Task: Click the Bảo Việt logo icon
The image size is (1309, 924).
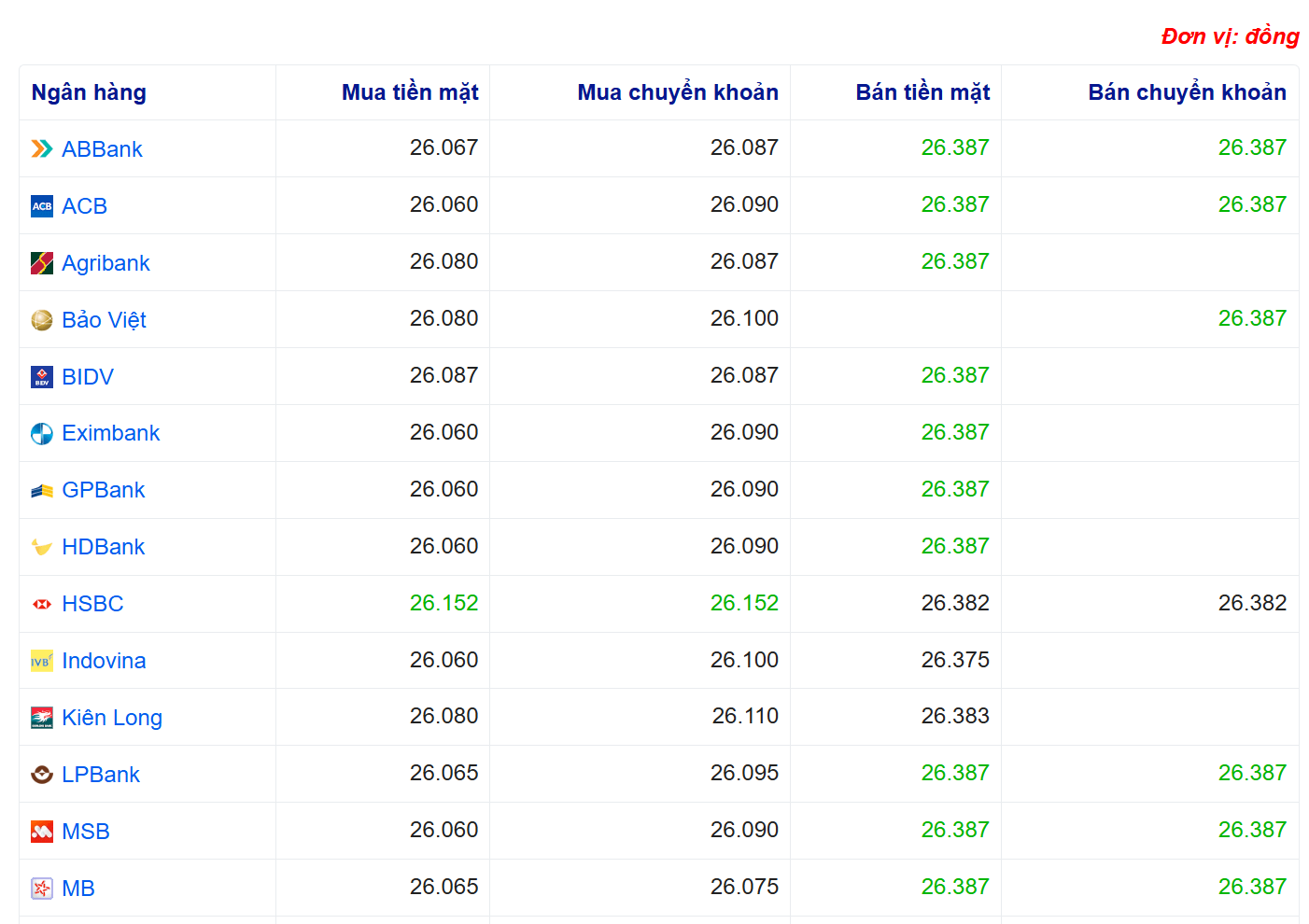Action: [42, 320]
